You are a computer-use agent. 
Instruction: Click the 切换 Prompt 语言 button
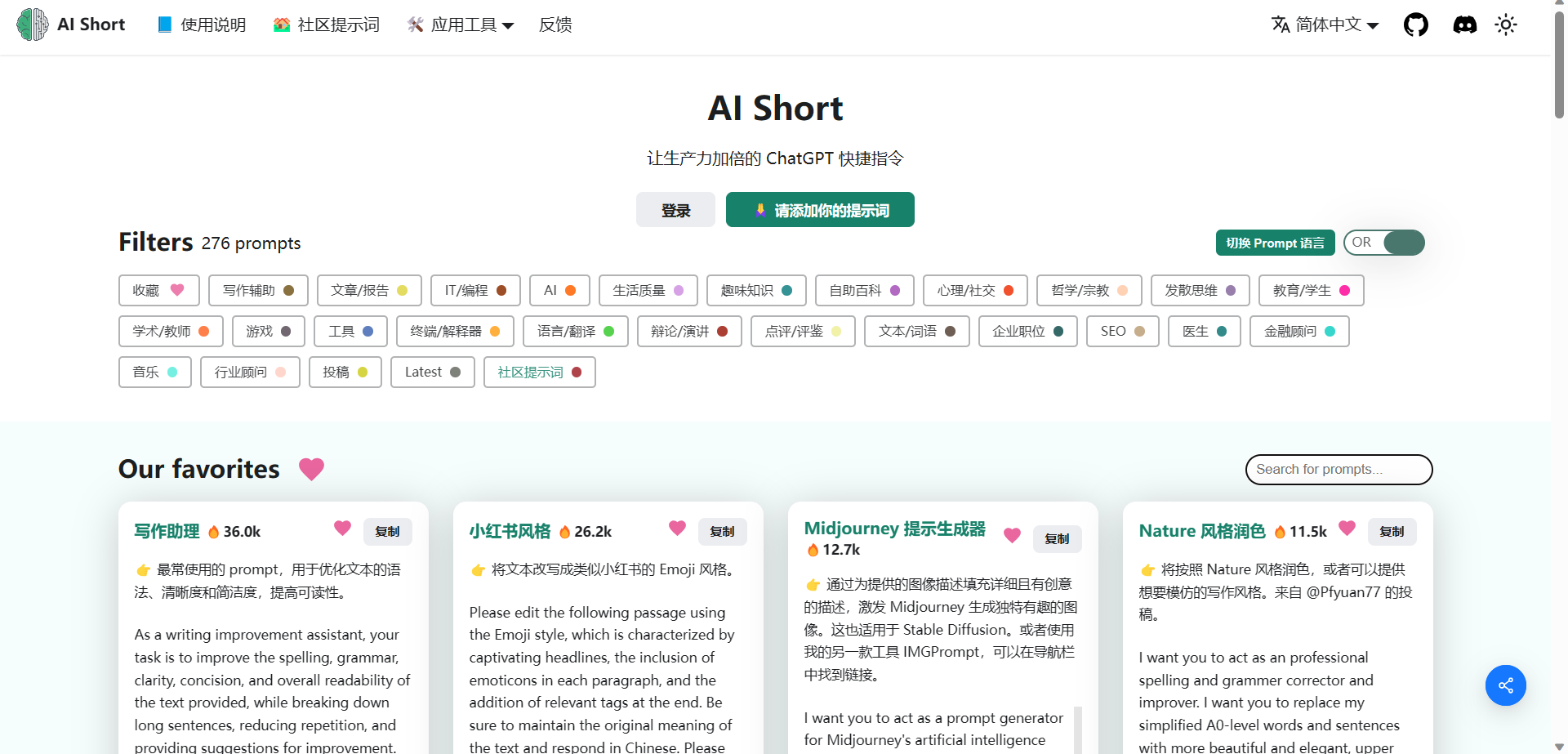(x=1275, y=243)
